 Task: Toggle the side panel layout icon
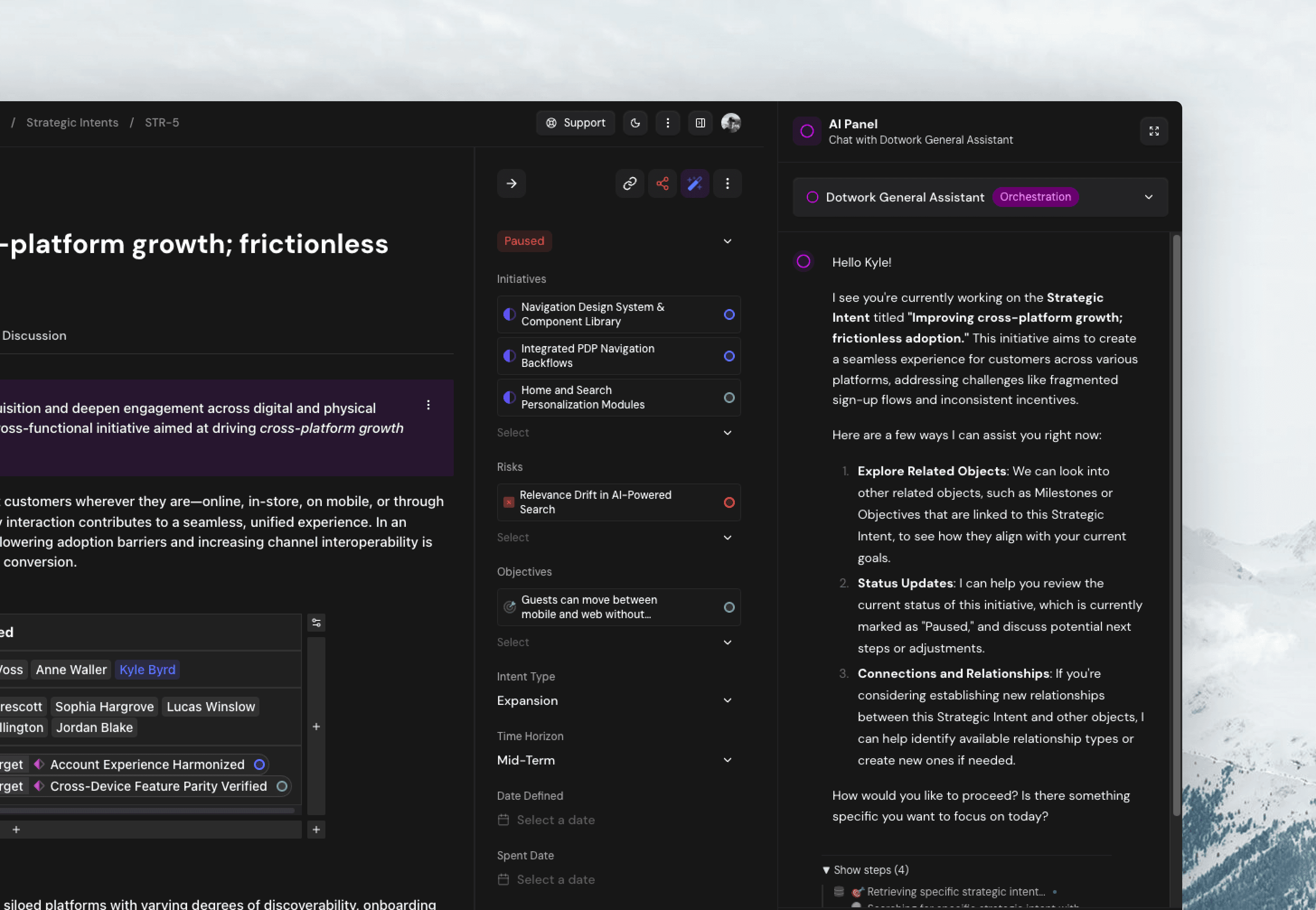700,123
